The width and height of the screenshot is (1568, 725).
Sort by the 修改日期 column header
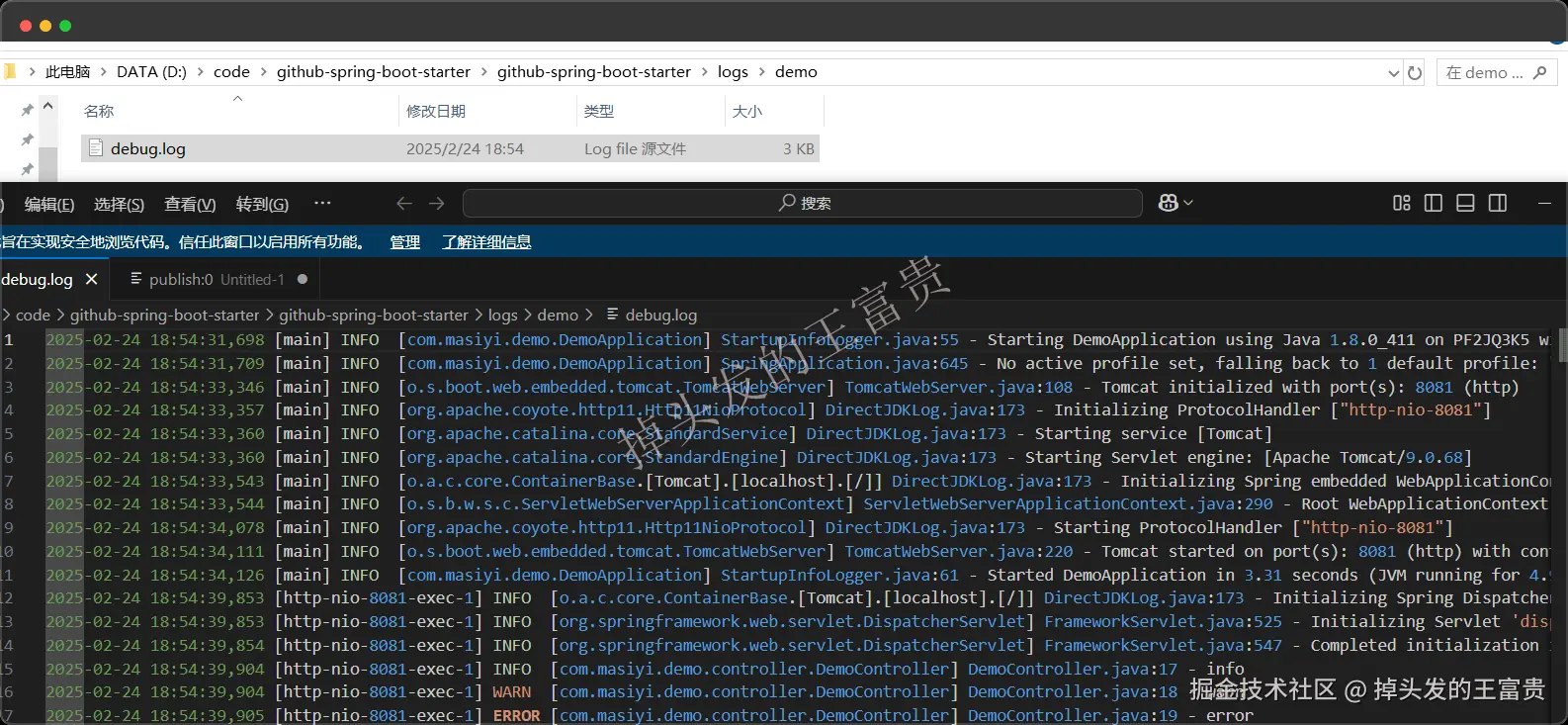436,112
